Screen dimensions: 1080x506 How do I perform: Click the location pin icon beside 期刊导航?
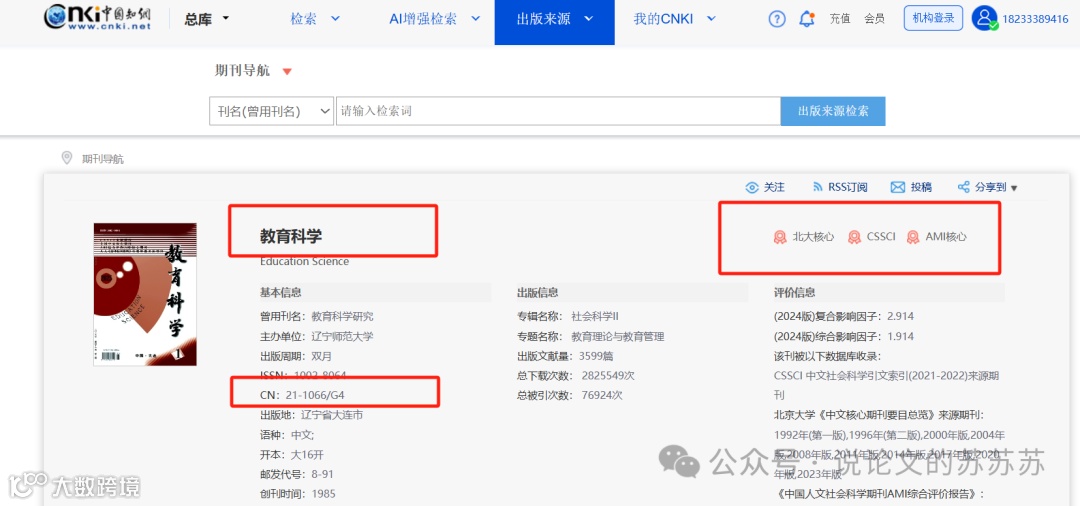(x=67, y=158)
